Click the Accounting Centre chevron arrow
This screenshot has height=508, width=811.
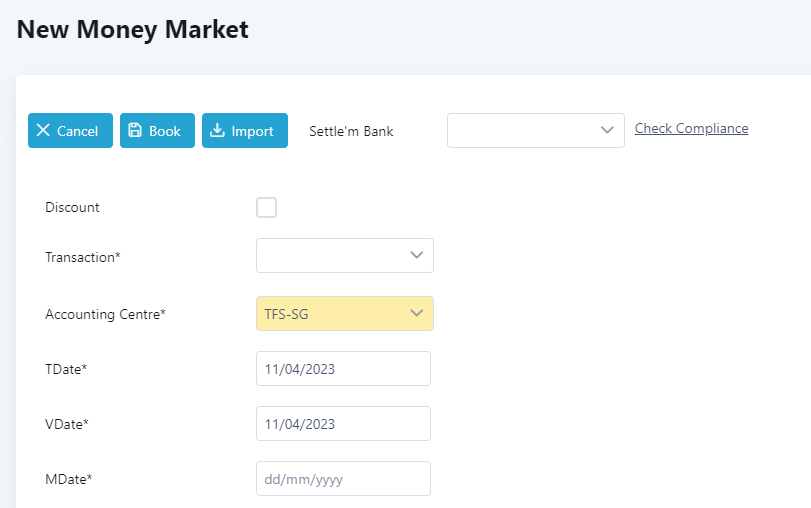coord(417,313)
